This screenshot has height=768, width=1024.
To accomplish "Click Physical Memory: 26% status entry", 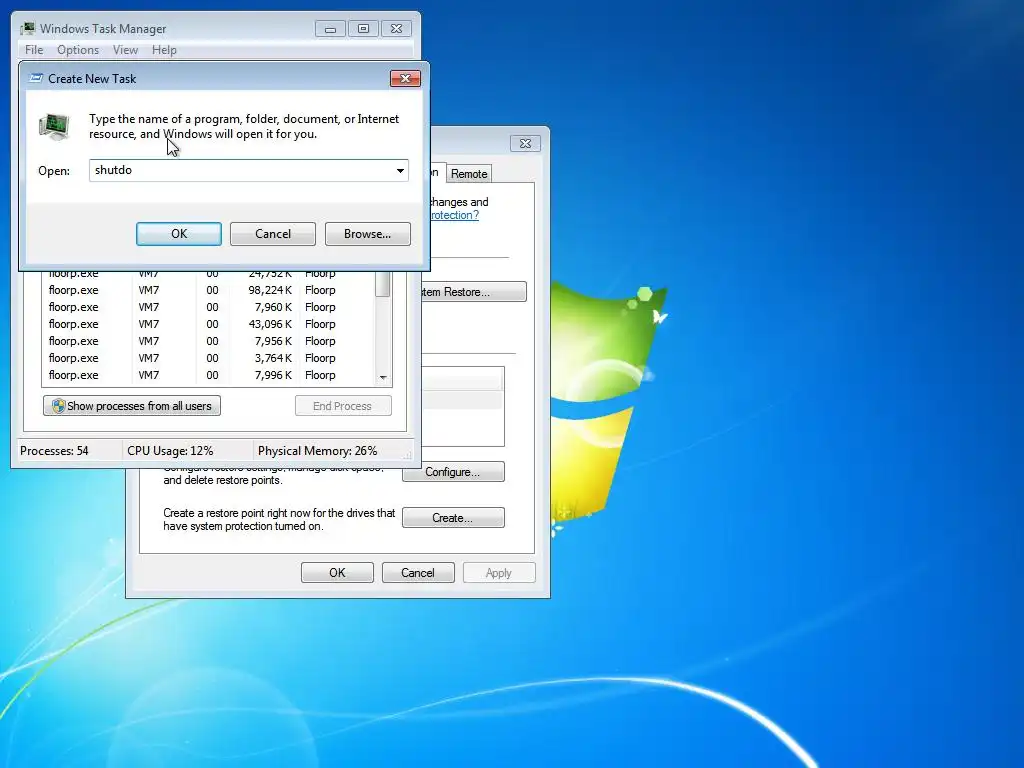I will coord(317,451).
